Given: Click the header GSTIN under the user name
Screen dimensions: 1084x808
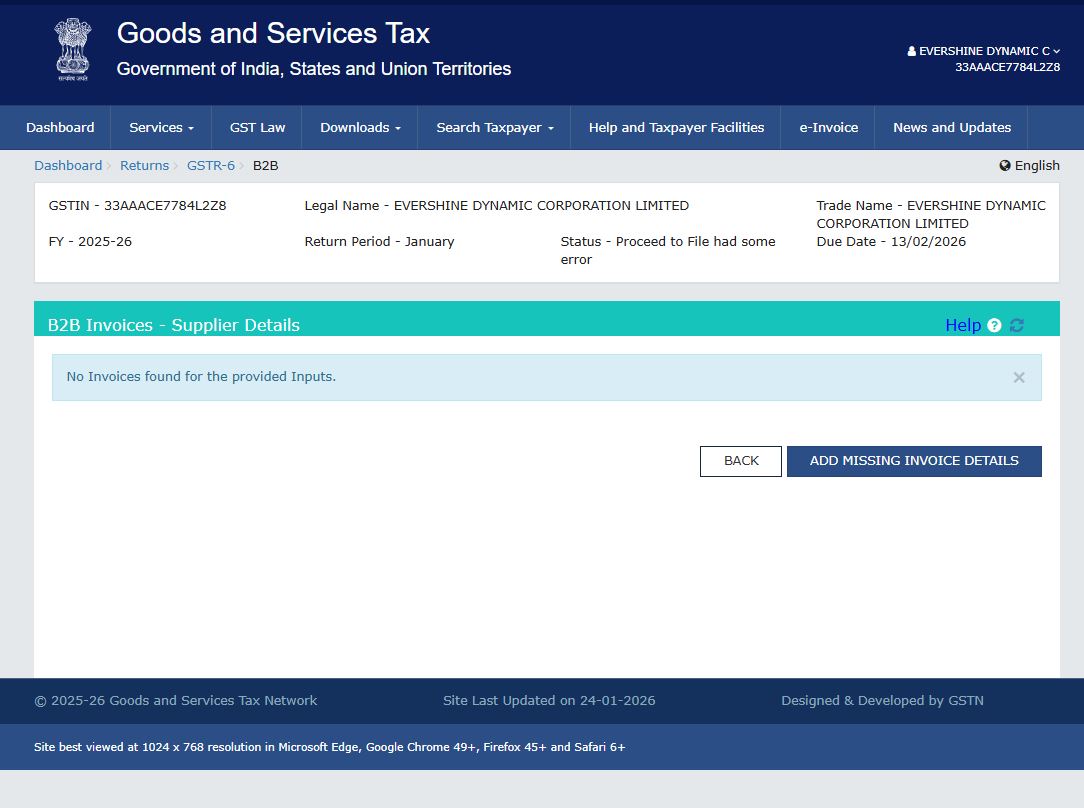Looking at the screenshot, I should coord(1007,67).
